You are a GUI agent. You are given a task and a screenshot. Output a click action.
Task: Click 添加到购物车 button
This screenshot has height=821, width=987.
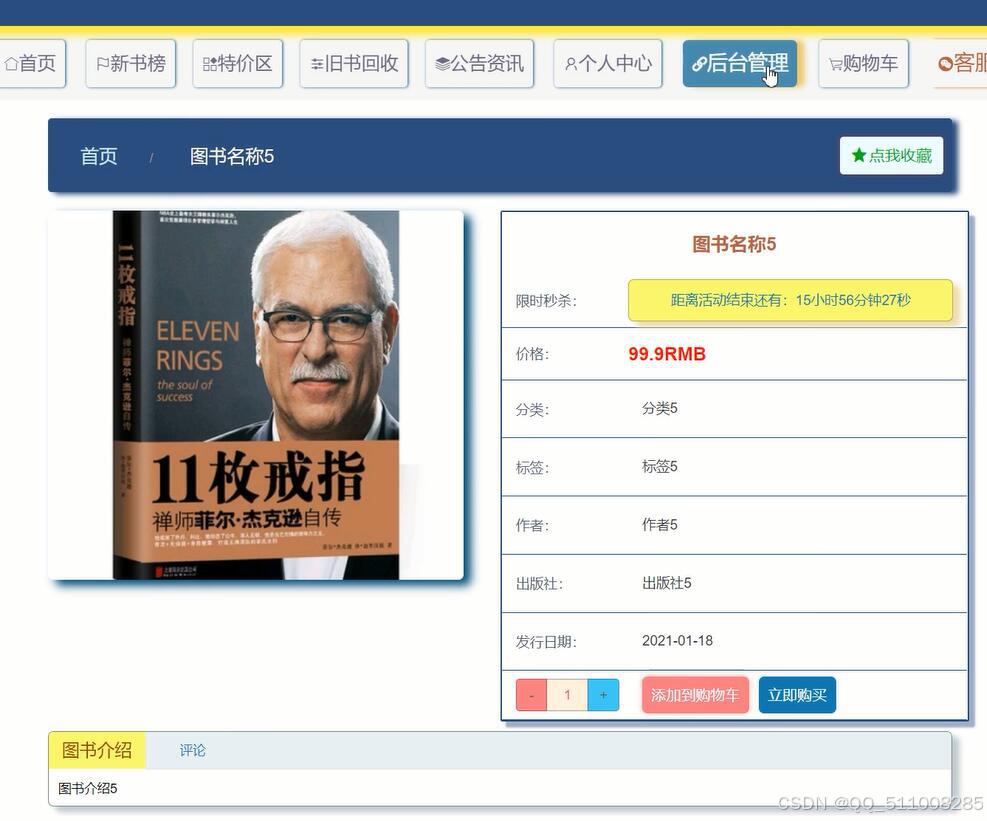point(695,695)
